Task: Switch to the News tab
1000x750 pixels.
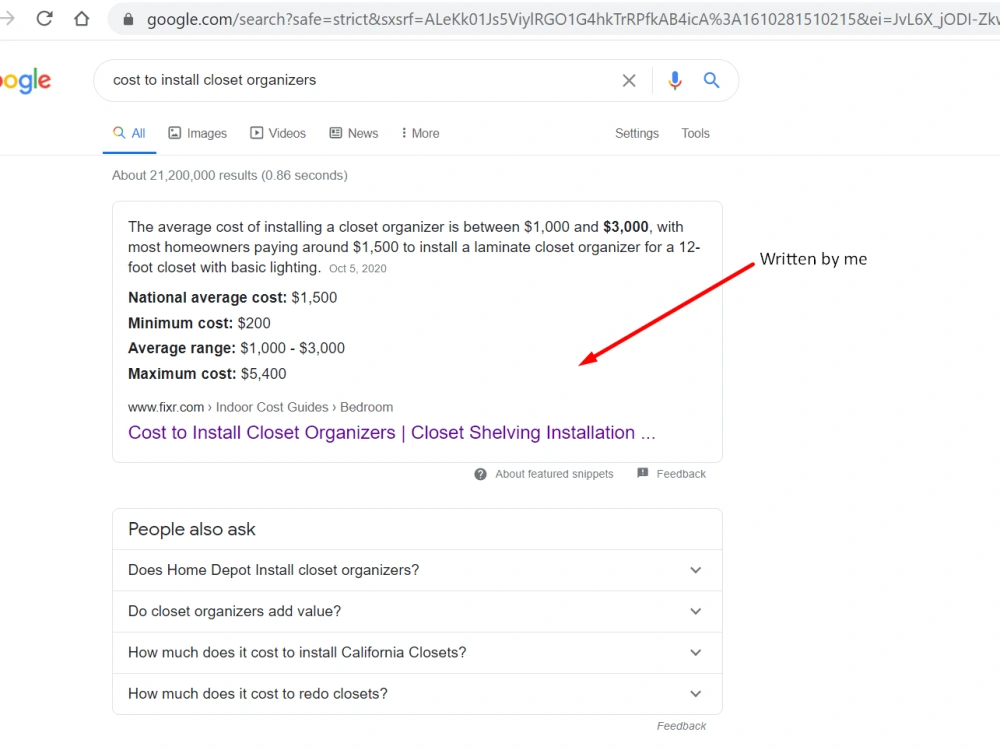Action: coord(354,133)
